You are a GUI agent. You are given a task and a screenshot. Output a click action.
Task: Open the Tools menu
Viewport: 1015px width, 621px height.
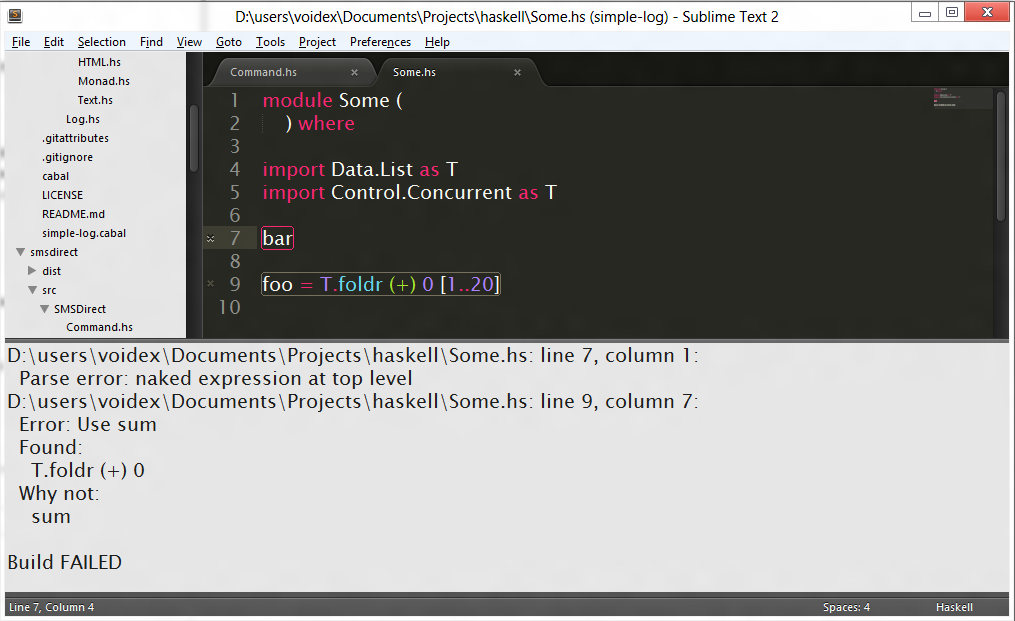pos(272,42)
